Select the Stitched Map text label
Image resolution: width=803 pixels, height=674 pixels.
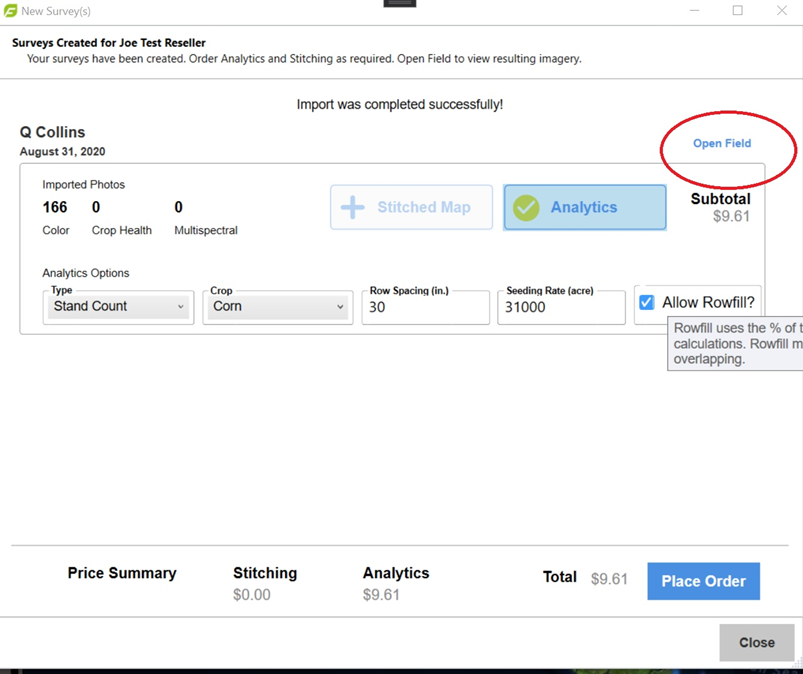[x=423, y=207]
